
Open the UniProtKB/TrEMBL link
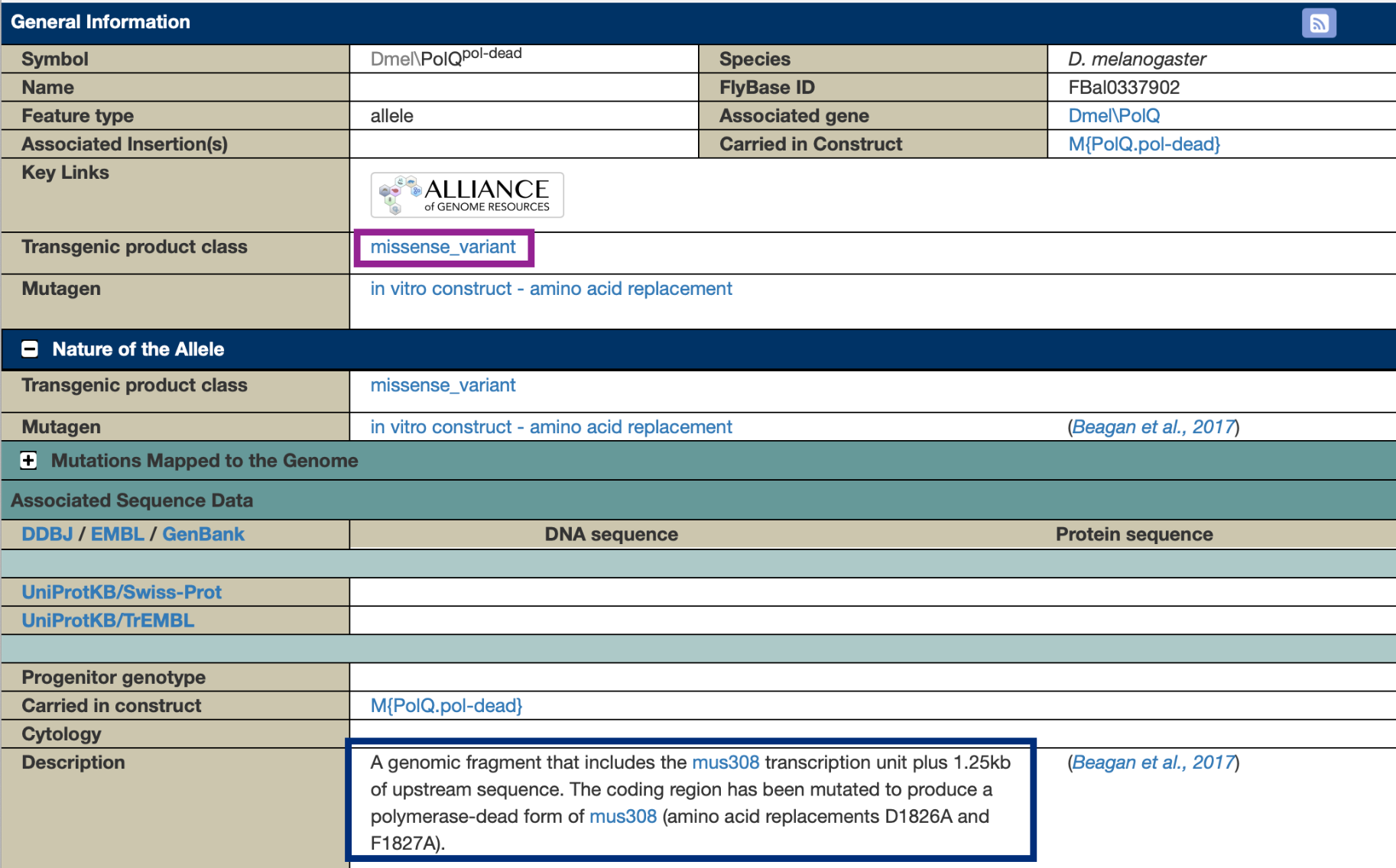pos(108,620)
